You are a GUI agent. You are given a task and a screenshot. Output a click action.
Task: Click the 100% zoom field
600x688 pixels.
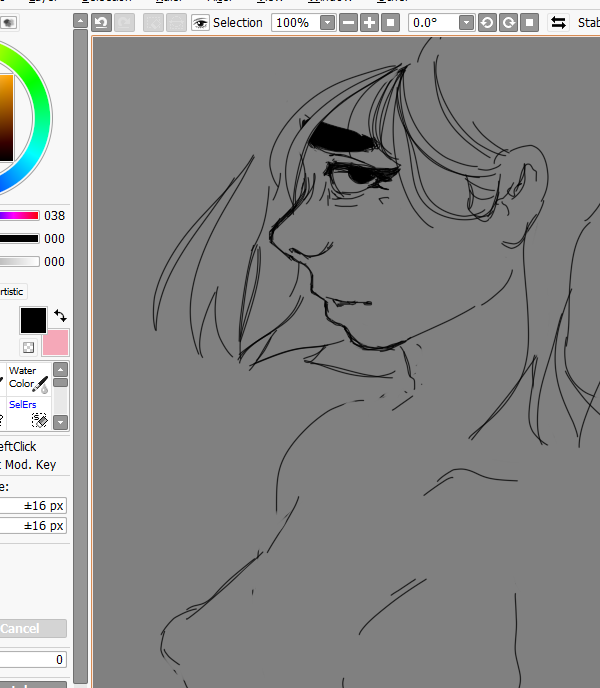(x=295, y=22)
